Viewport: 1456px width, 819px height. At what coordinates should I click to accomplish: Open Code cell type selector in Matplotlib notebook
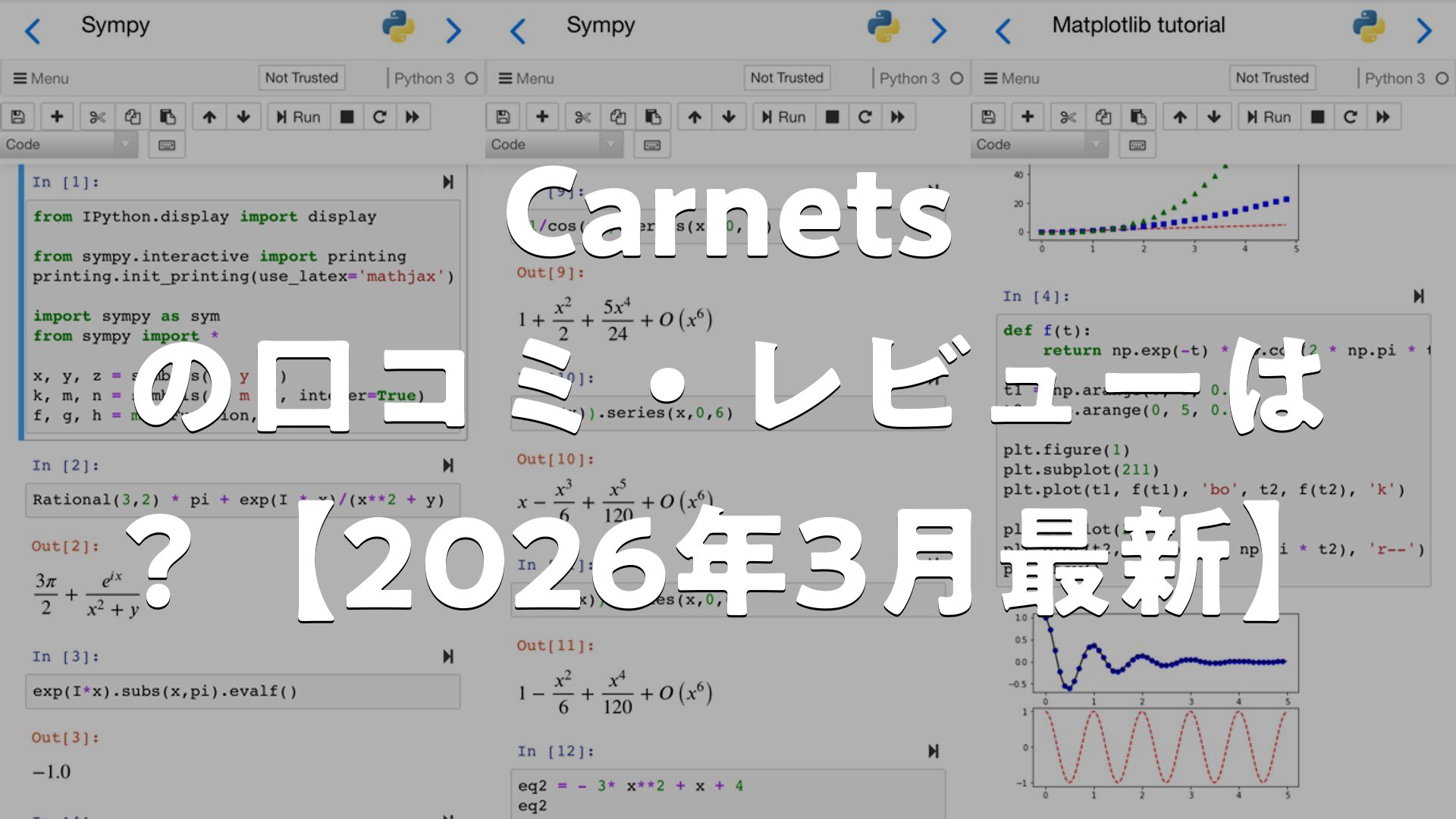coord(1039,145)
